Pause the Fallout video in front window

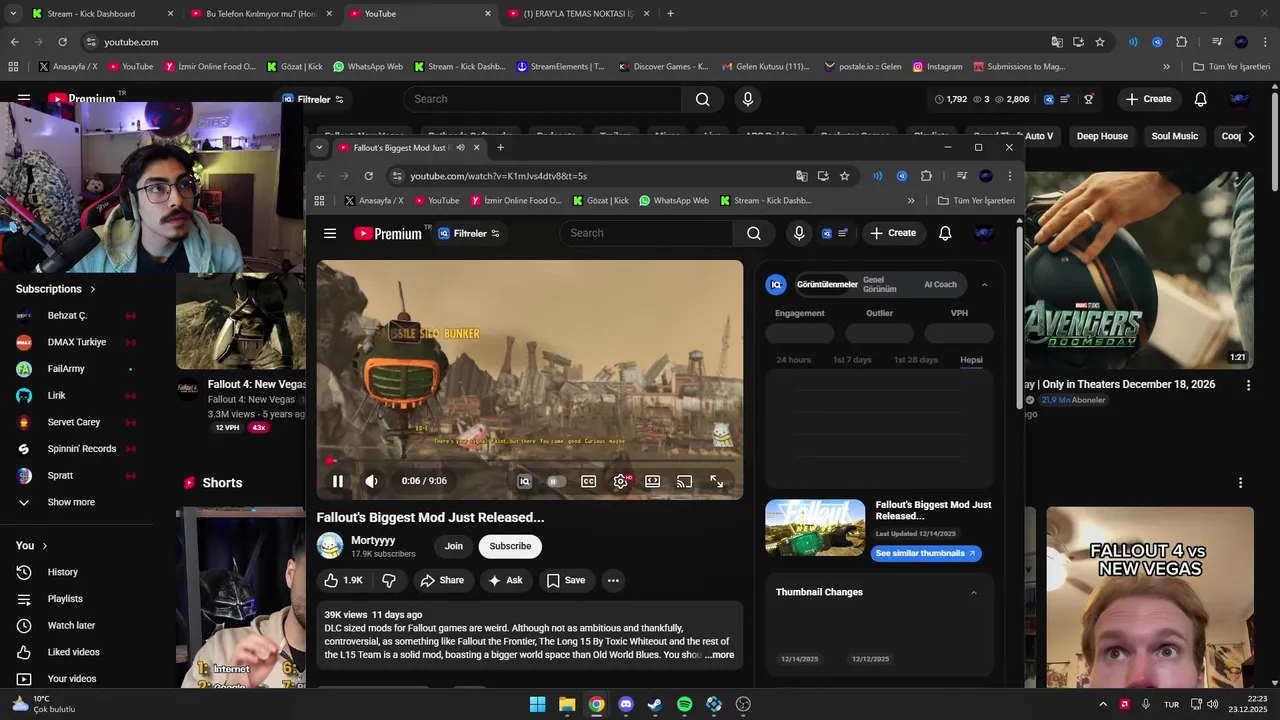338,481
